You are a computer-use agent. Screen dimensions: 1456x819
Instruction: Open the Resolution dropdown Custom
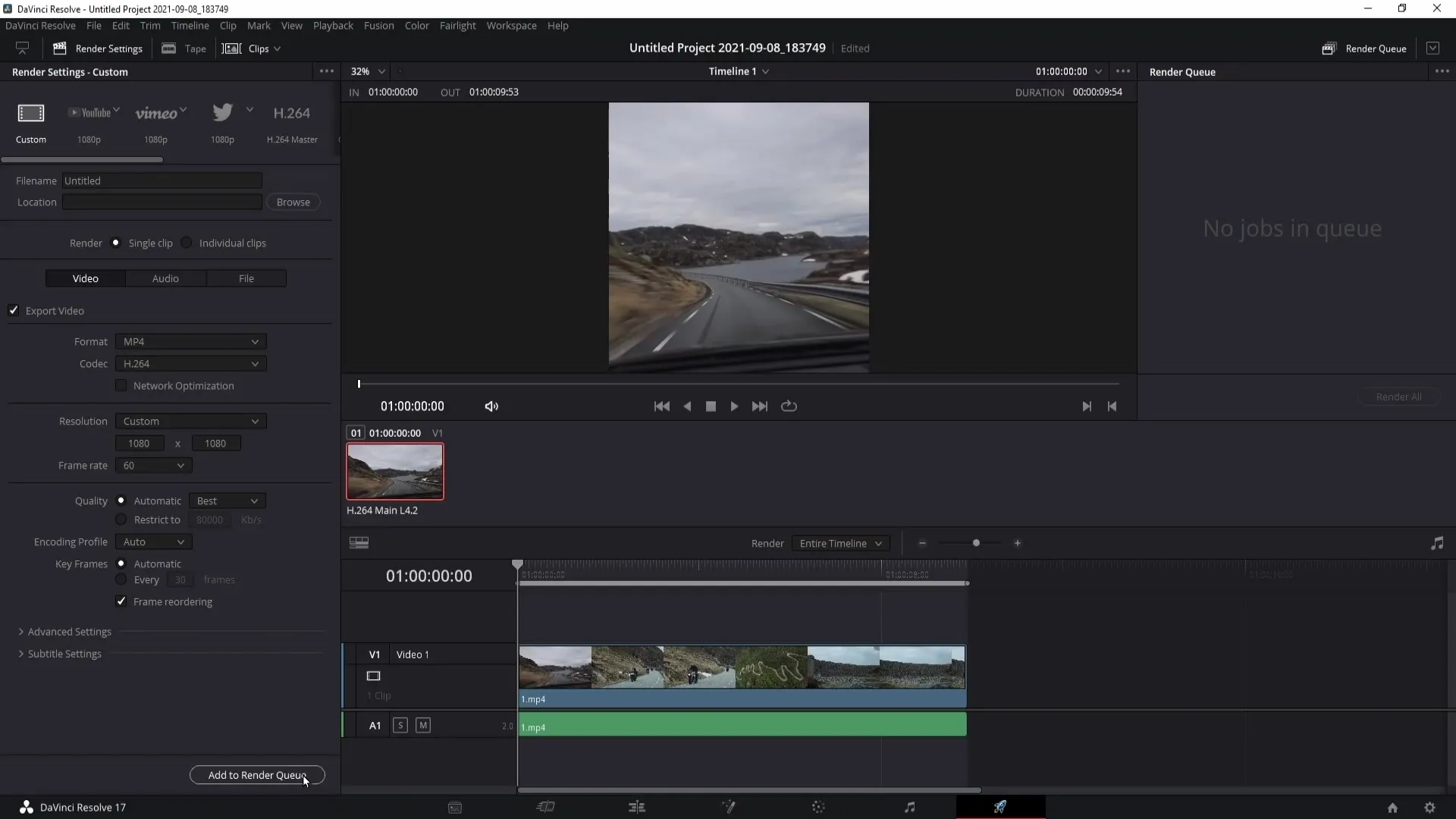191,422
